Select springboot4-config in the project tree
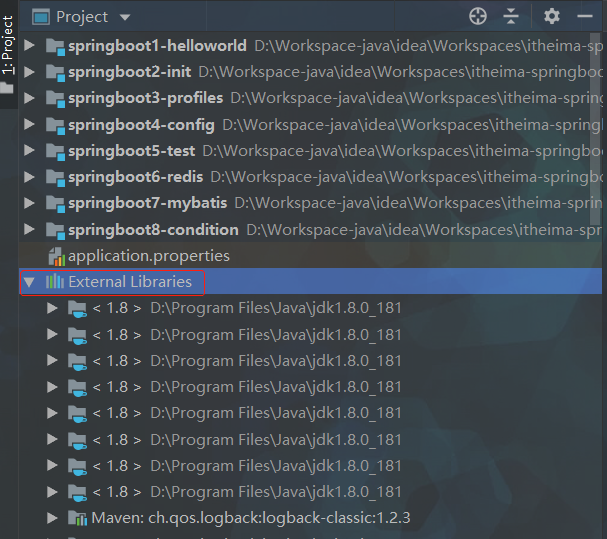607x539 pixels. 141,125
